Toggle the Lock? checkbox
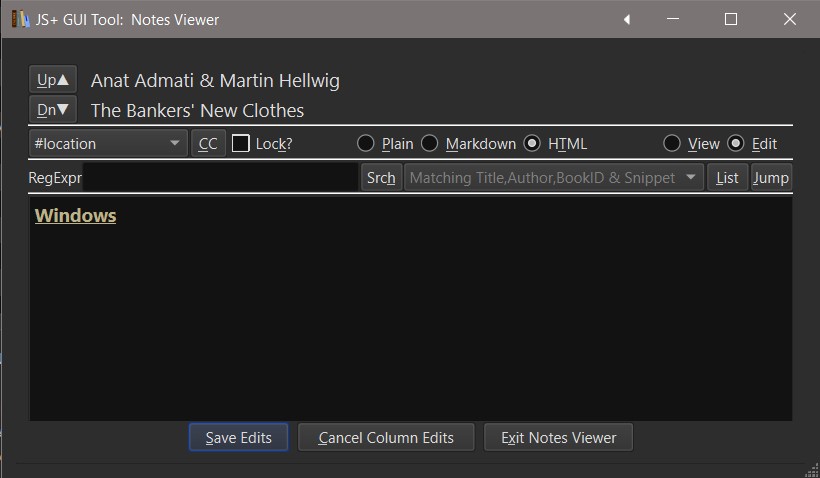Viewport: 820px width, 478px height. [241, 143]
